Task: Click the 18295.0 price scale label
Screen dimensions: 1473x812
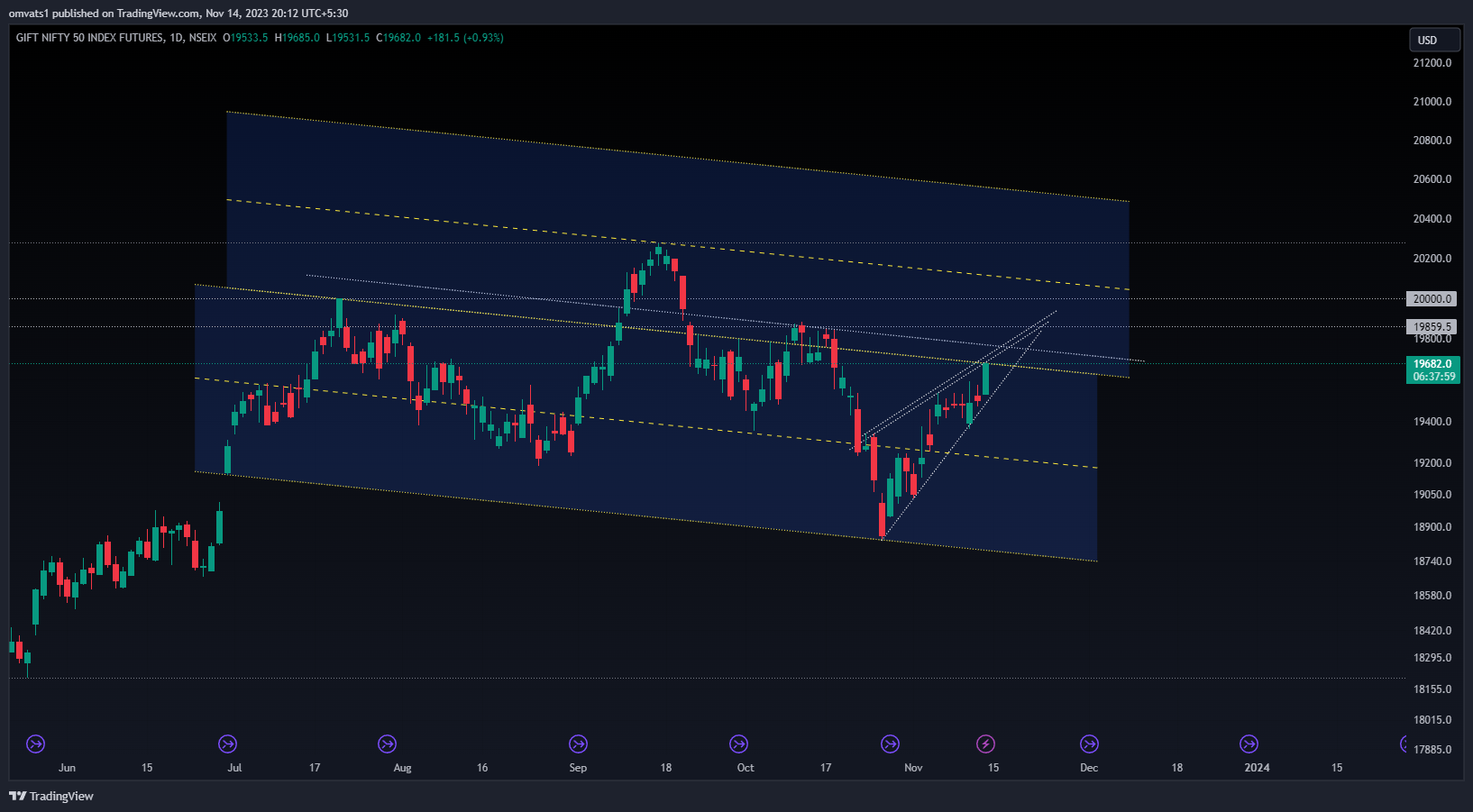Action: [1432, 658]
